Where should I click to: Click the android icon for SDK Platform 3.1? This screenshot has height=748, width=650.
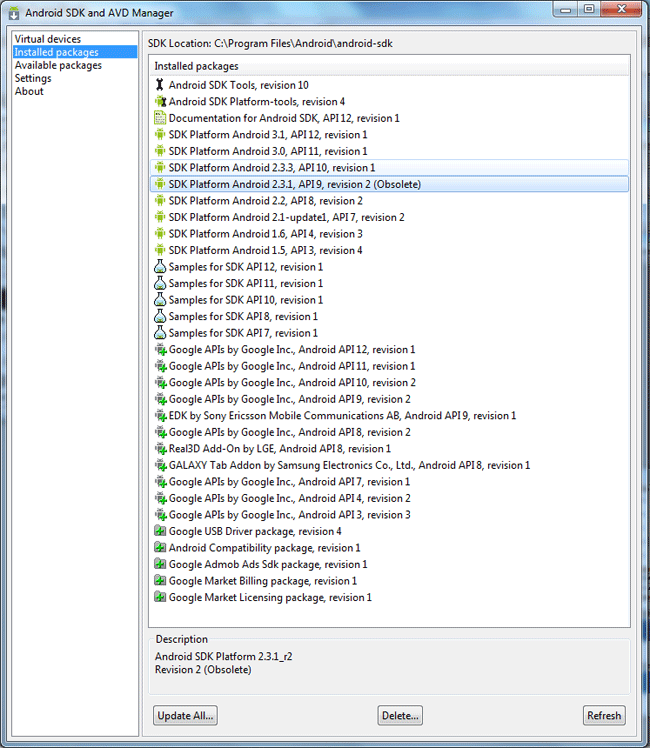tap(160, 135)
